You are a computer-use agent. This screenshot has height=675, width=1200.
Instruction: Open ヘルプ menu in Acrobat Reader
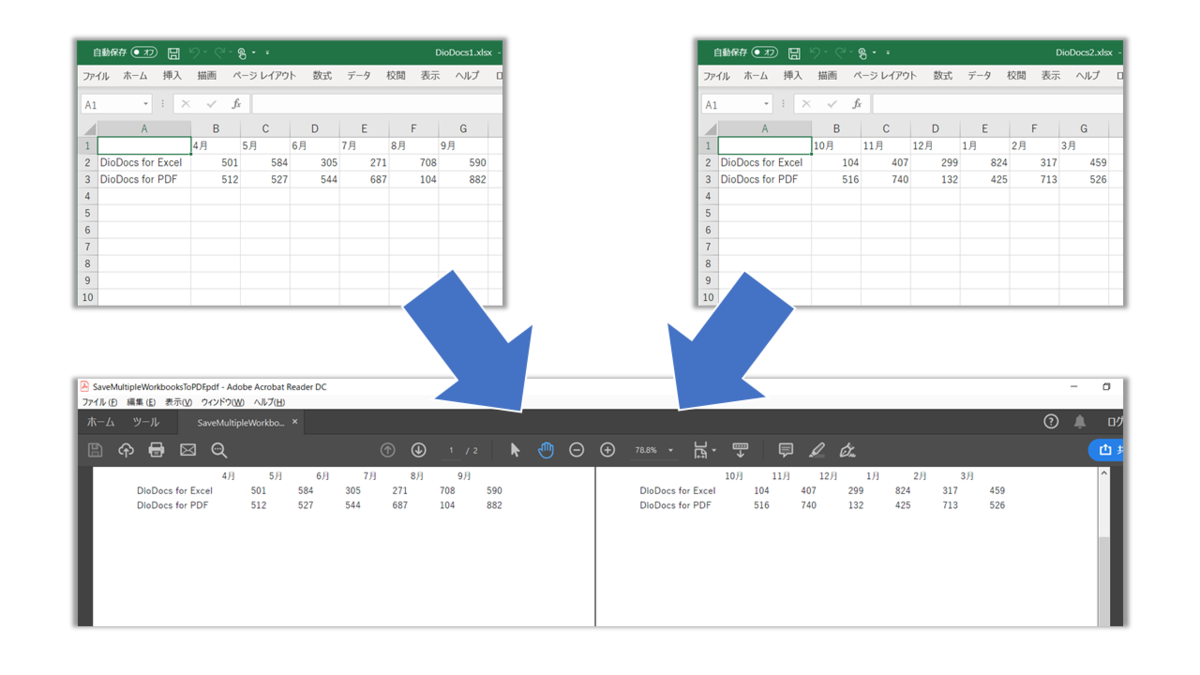(269, 402)
